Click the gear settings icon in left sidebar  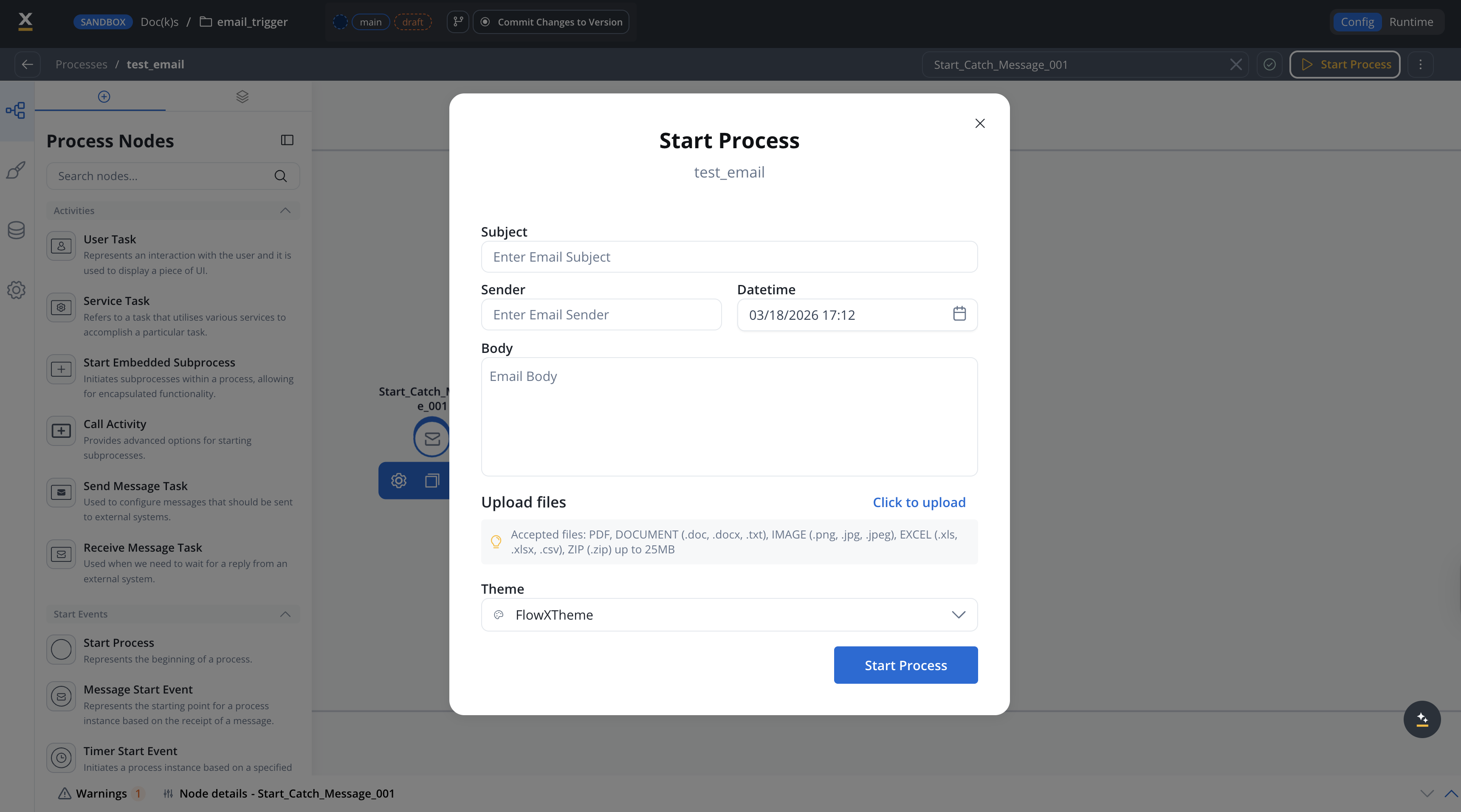tap(16, 290)
